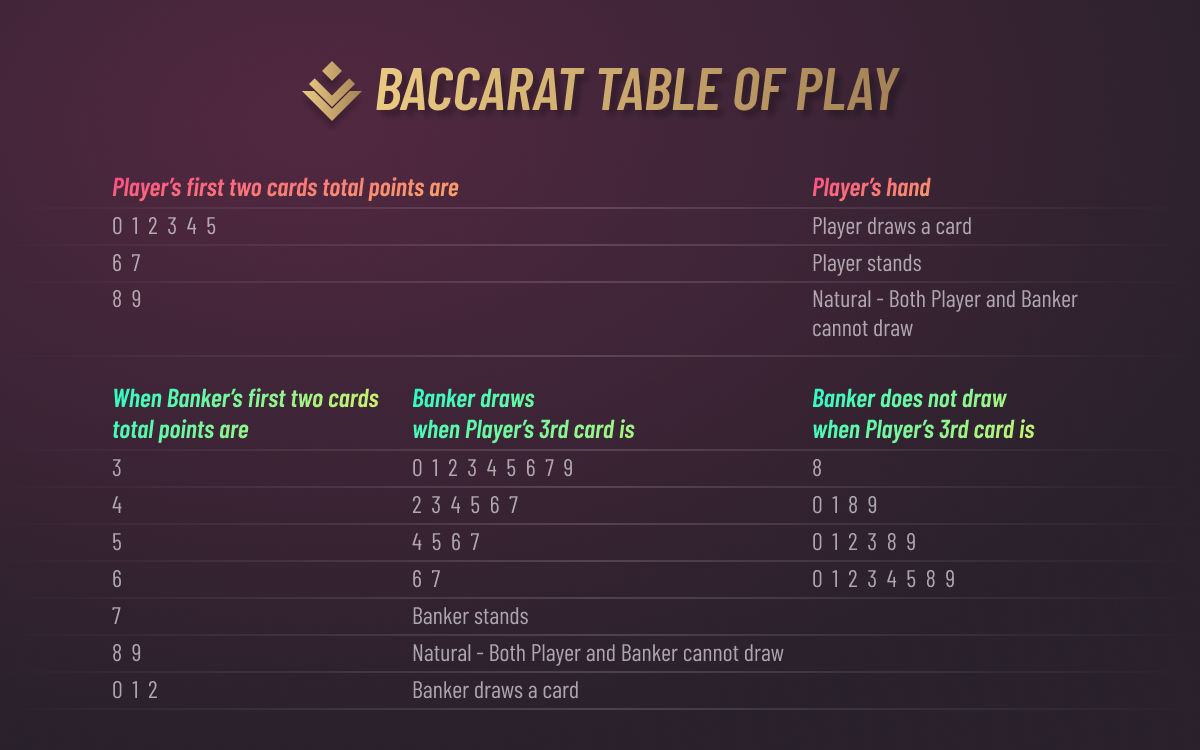Click the Banker does not draw header
The image size is (1200, 750).
pos(923,414)
